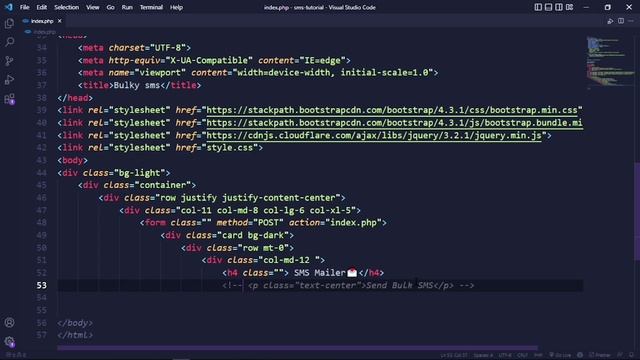Viewport: 640px width, 360px height.
Task: Change language mode PHP in status bar
Action: [538, 355]
